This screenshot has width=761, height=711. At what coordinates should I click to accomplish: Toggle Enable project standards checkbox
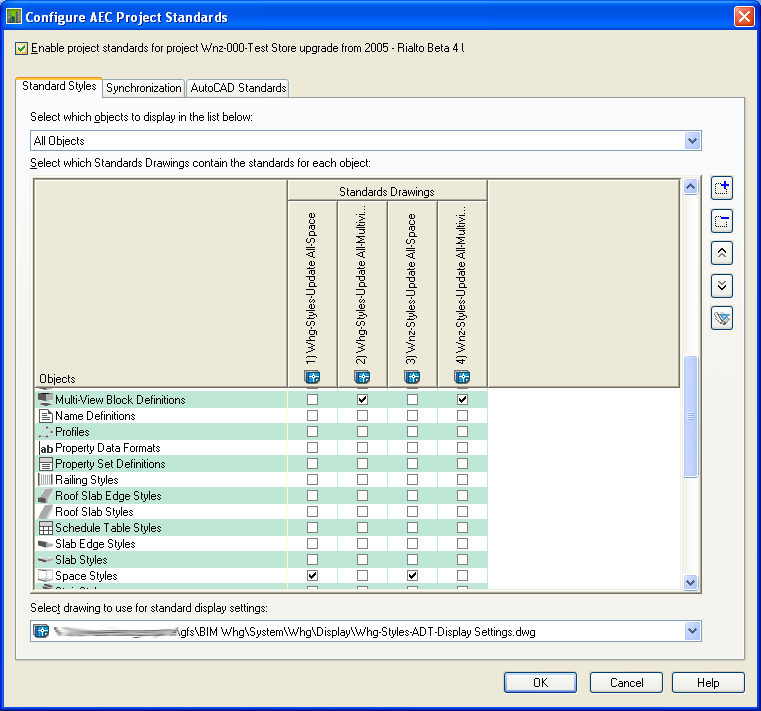tap(23, 48)
